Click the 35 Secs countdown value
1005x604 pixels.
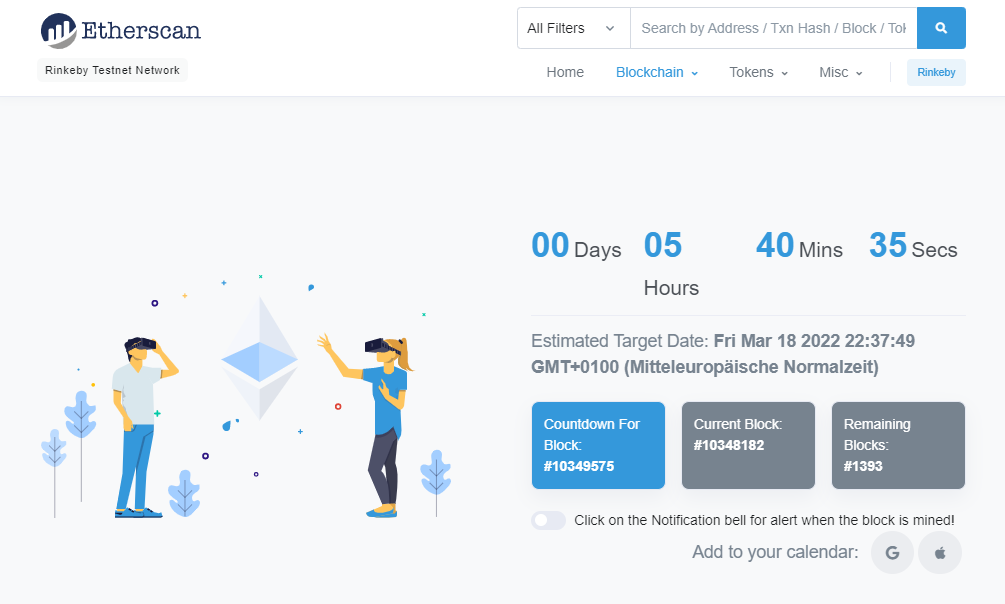click(x=913, y=246)
